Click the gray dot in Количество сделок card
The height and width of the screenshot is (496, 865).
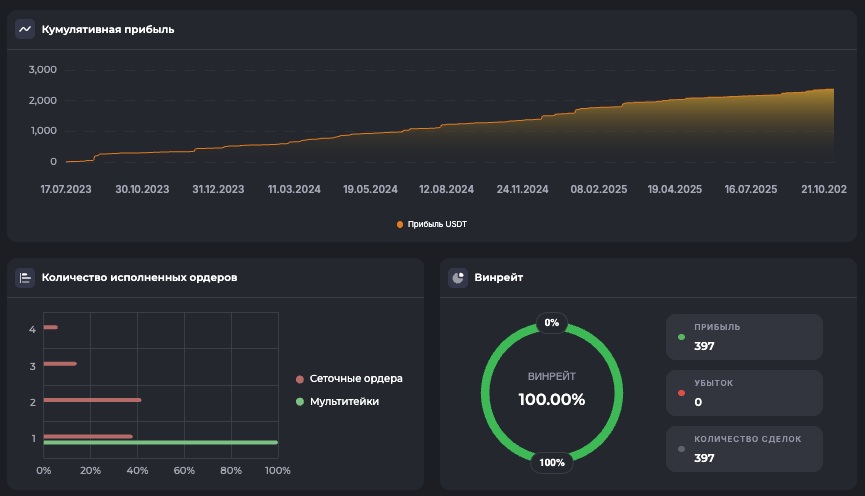point(682,449)
